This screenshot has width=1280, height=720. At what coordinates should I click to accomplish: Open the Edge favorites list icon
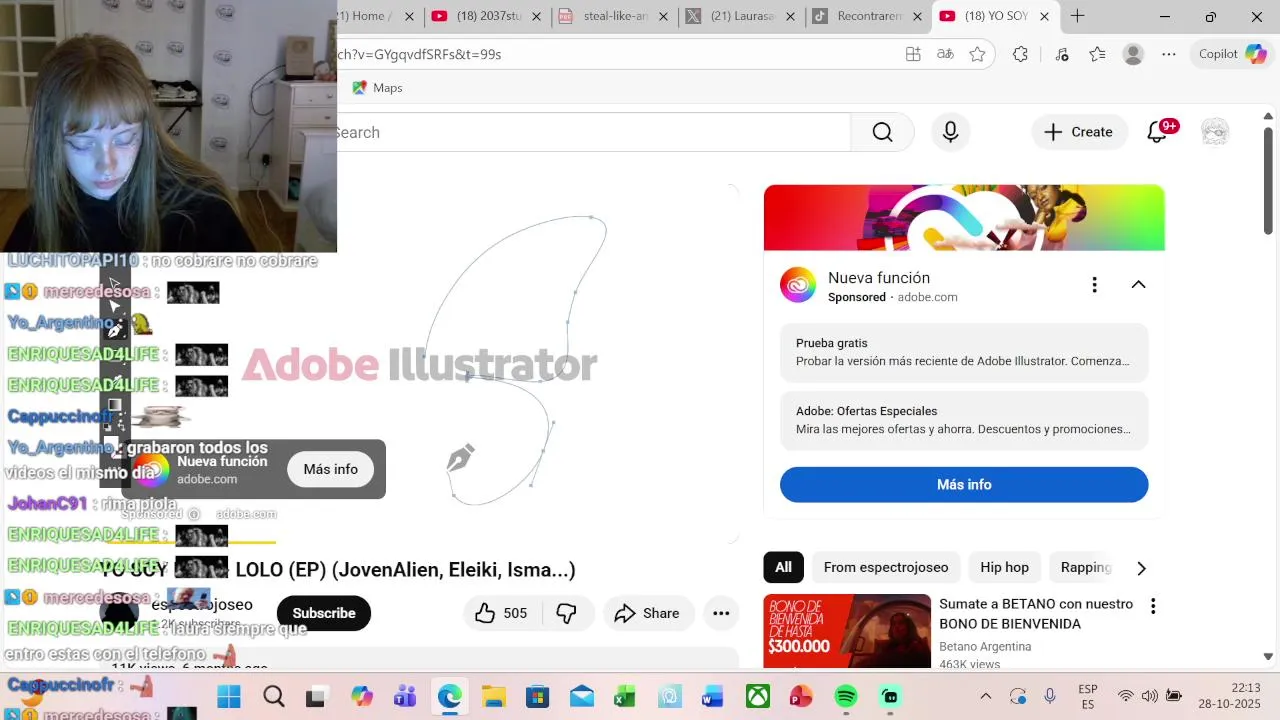pos(1097,54)
